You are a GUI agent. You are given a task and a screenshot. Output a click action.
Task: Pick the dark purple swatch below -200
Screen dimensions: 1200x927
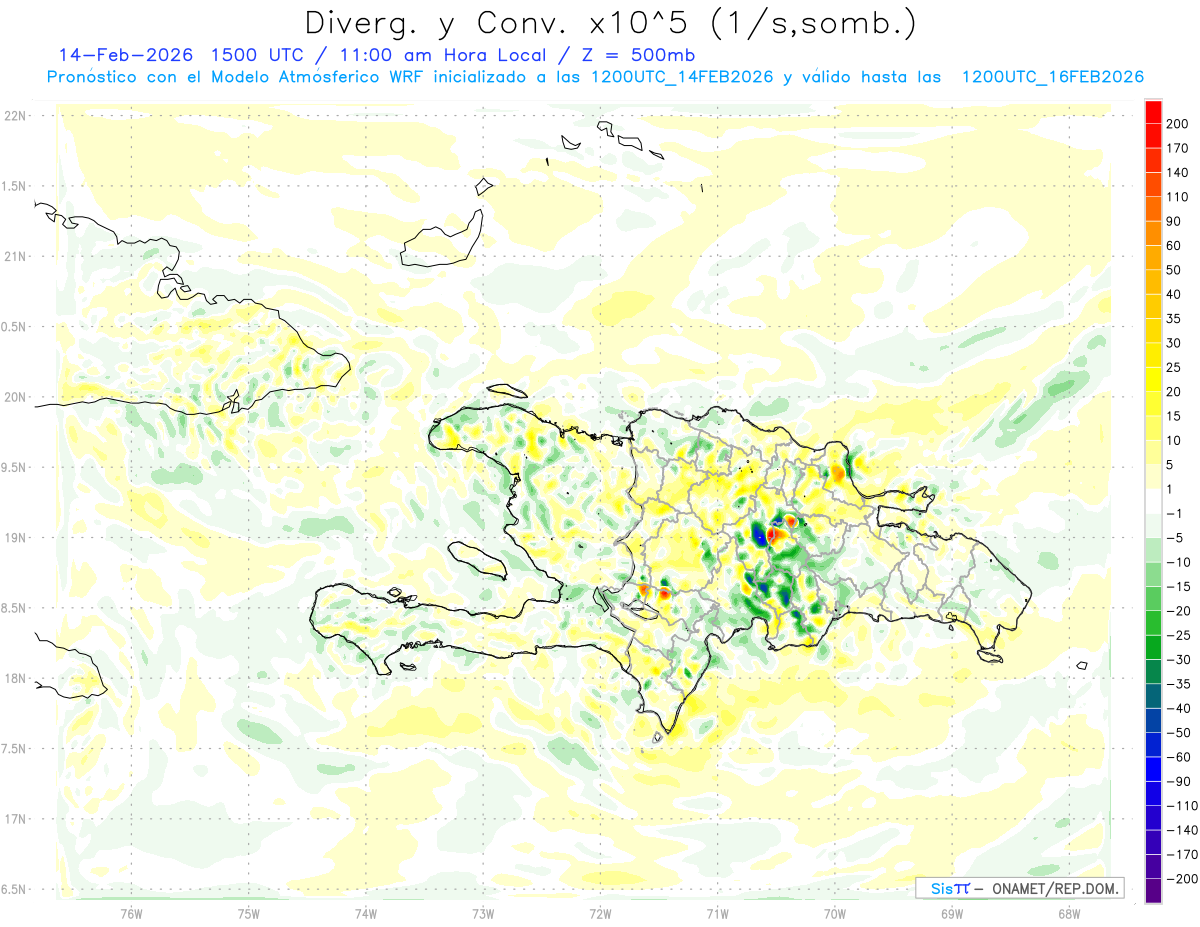tap(1153, 891)
